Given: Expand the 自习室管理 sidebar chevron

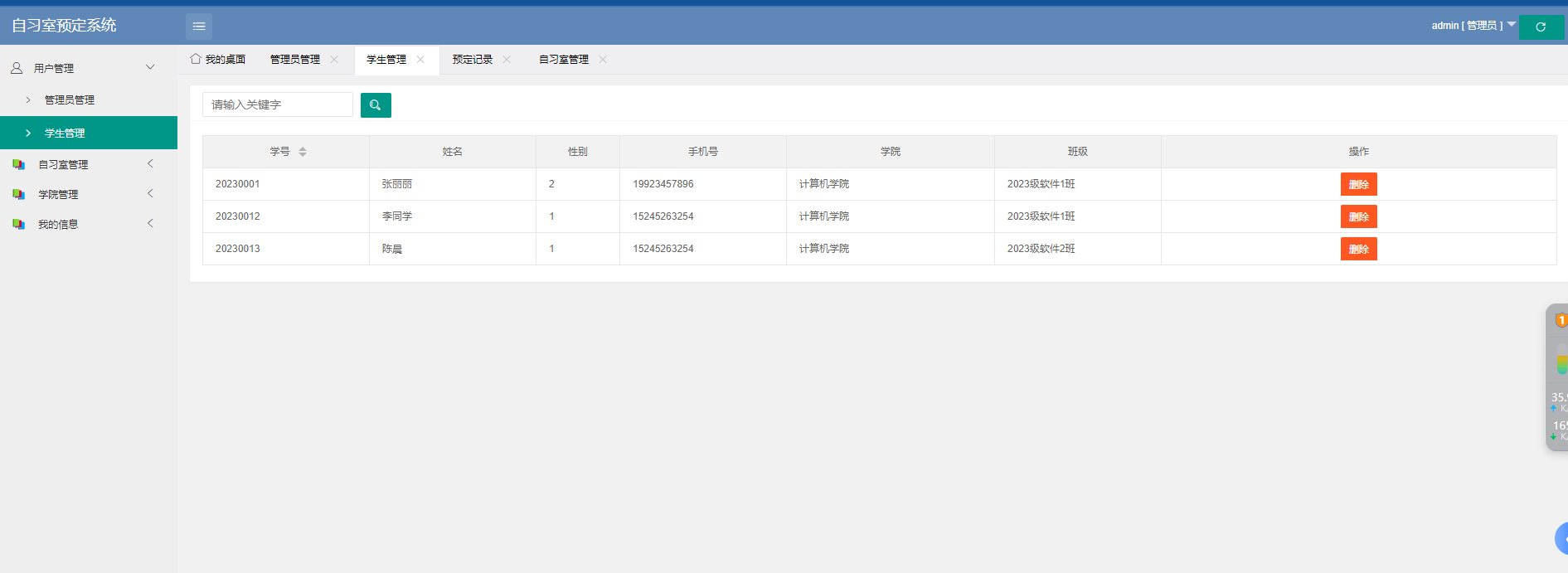Looking at the screenshot, I should tap(150, 163).
